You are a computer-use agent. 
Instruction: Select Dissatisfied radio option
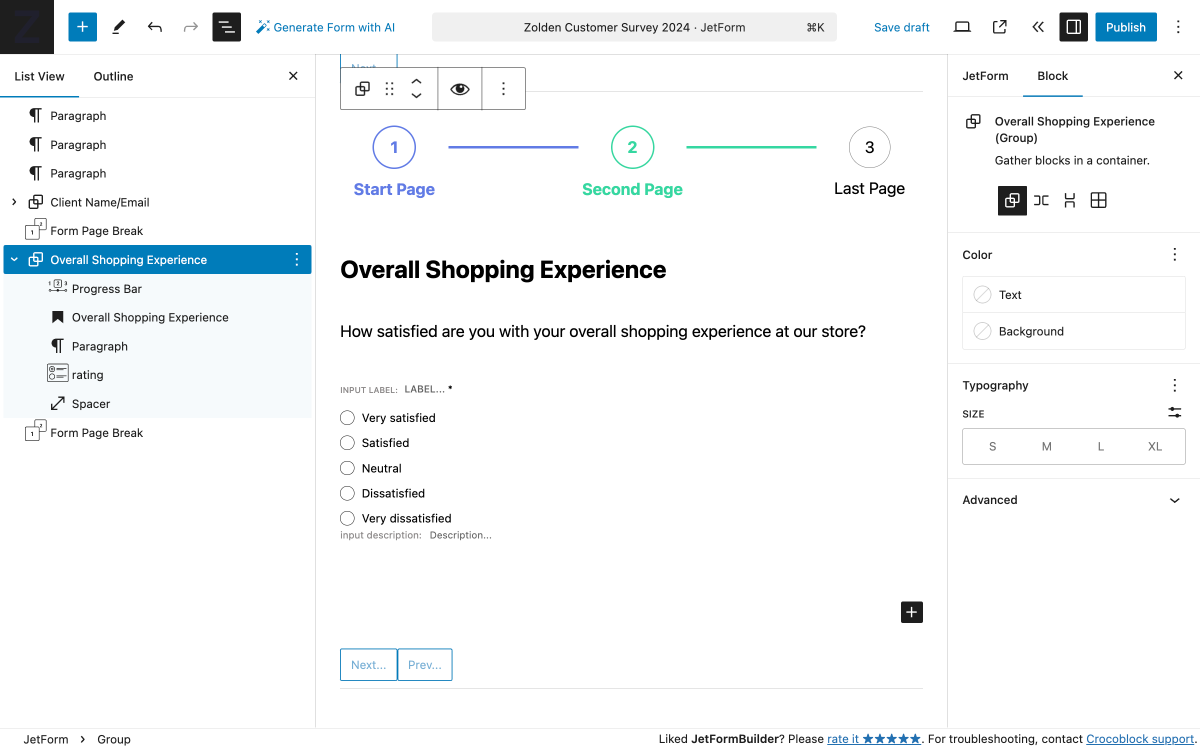(x=347, y=493)
